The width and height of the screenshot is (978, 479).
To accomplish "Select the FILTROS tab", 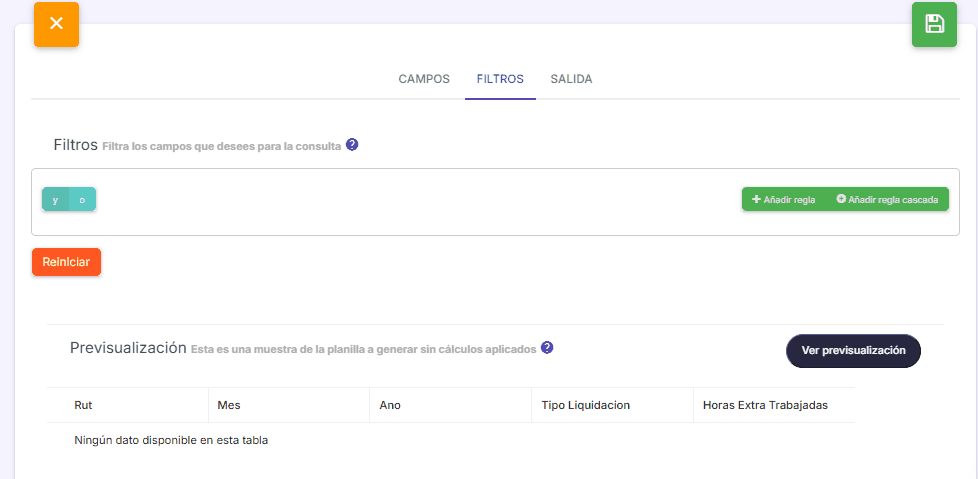I will coord(500,79).
